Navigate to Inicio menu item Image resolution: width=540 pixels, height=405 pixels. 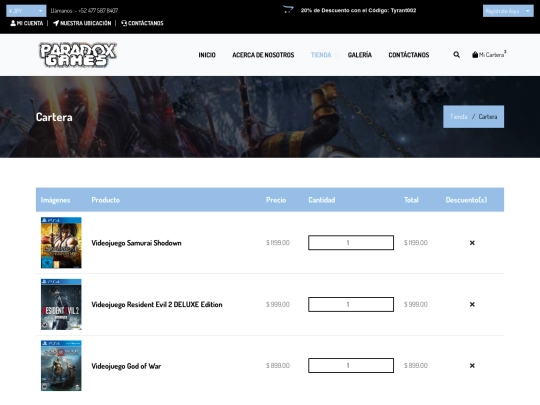[207, 55]
